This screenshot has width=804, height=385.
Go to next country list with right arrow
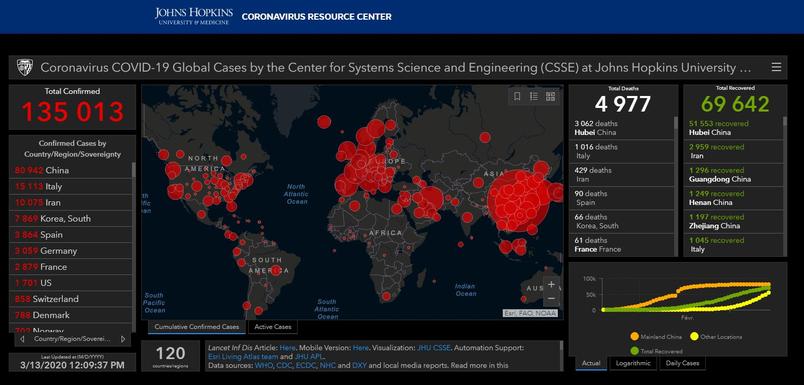[x=123, y=339]
